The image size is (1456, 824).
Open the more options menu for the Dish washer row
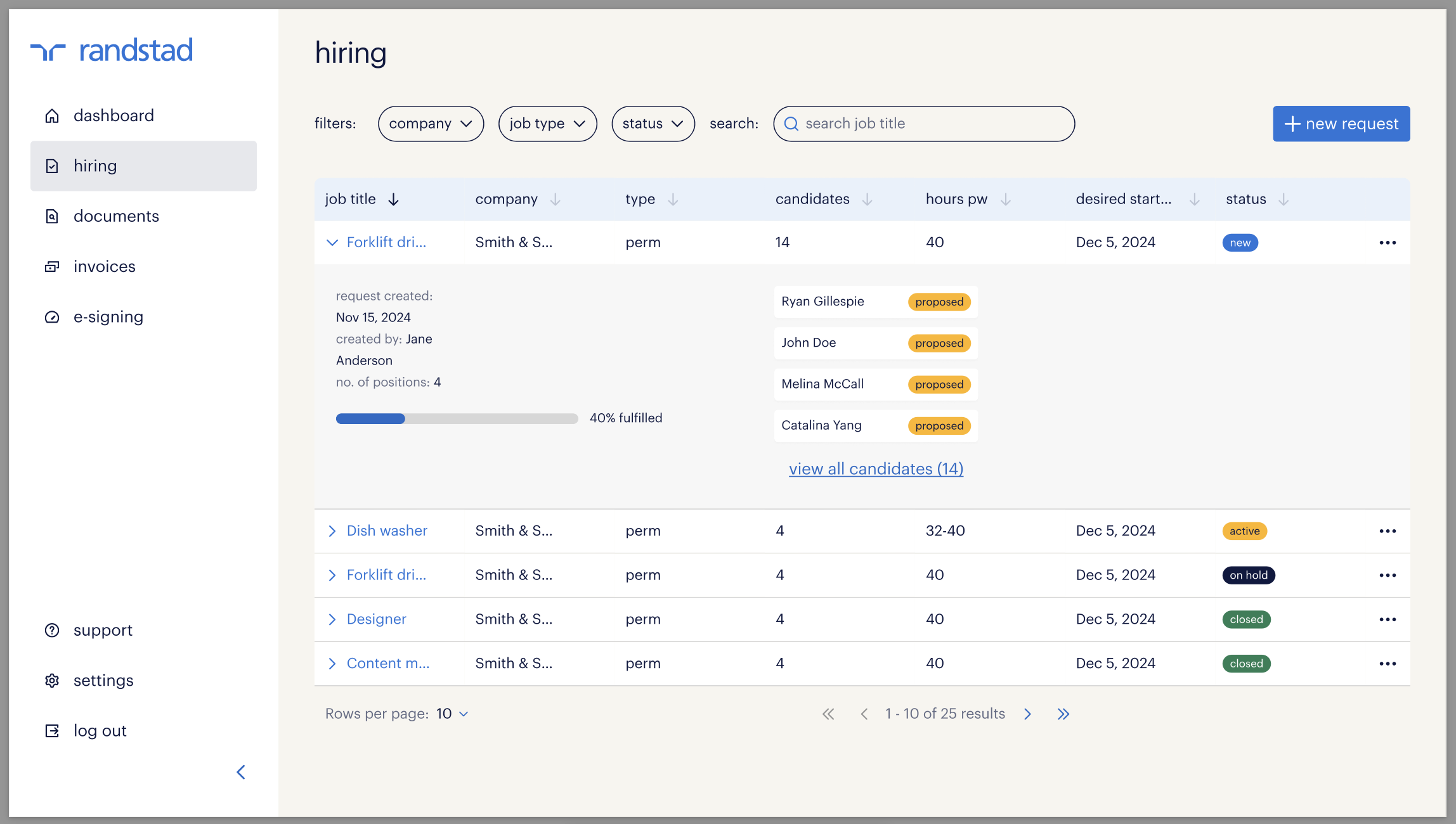pos(1388,531)
